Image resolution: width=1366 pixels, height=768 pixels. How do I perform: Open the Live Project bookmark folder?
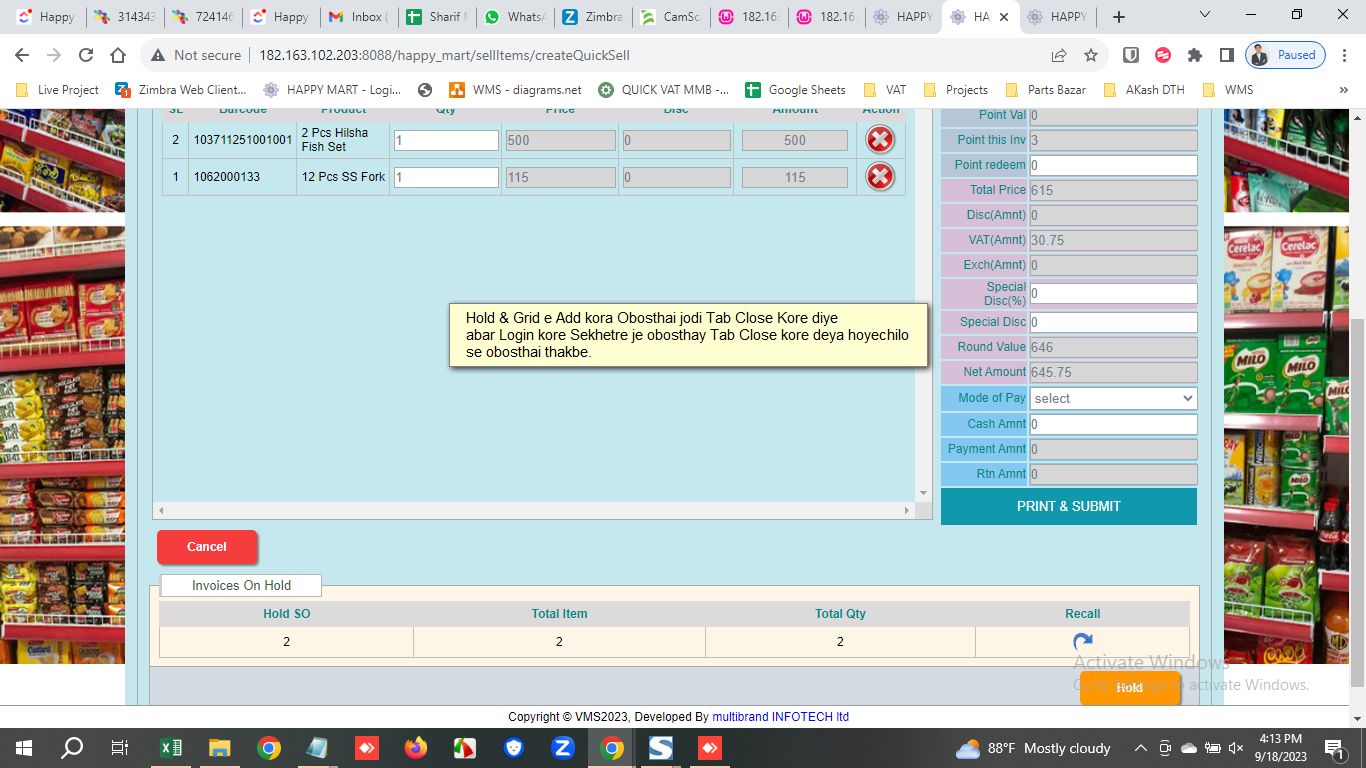click(57, 89)
